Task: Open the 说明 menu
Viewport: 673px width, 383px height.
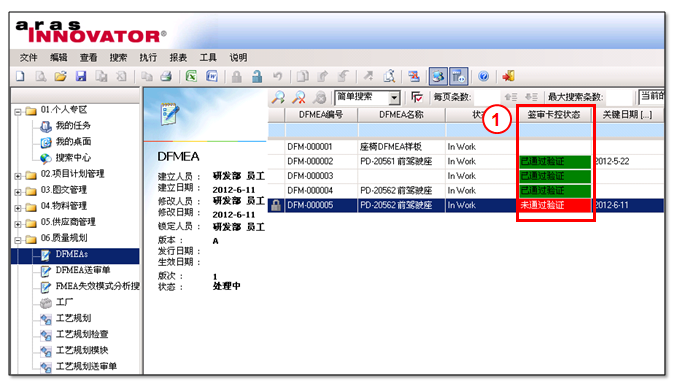Action: tap(238, 58)
